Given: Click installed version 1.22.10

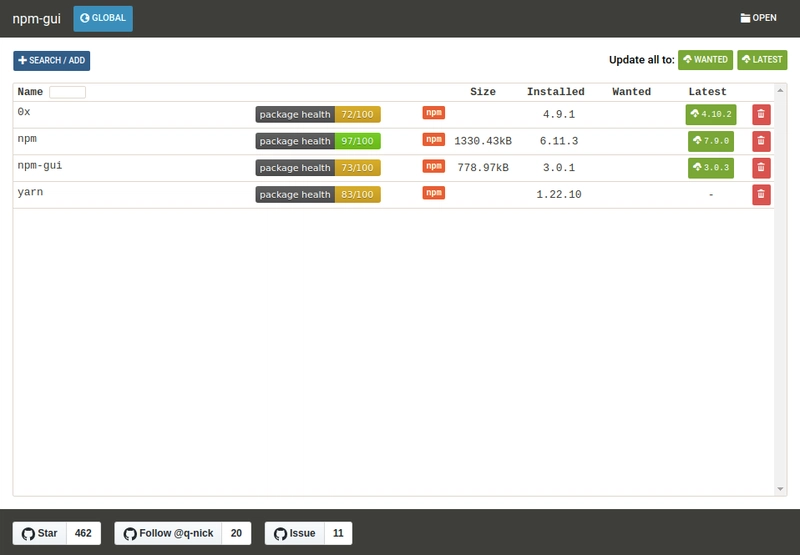Looking at the screenshot, I should coord(559,194).
